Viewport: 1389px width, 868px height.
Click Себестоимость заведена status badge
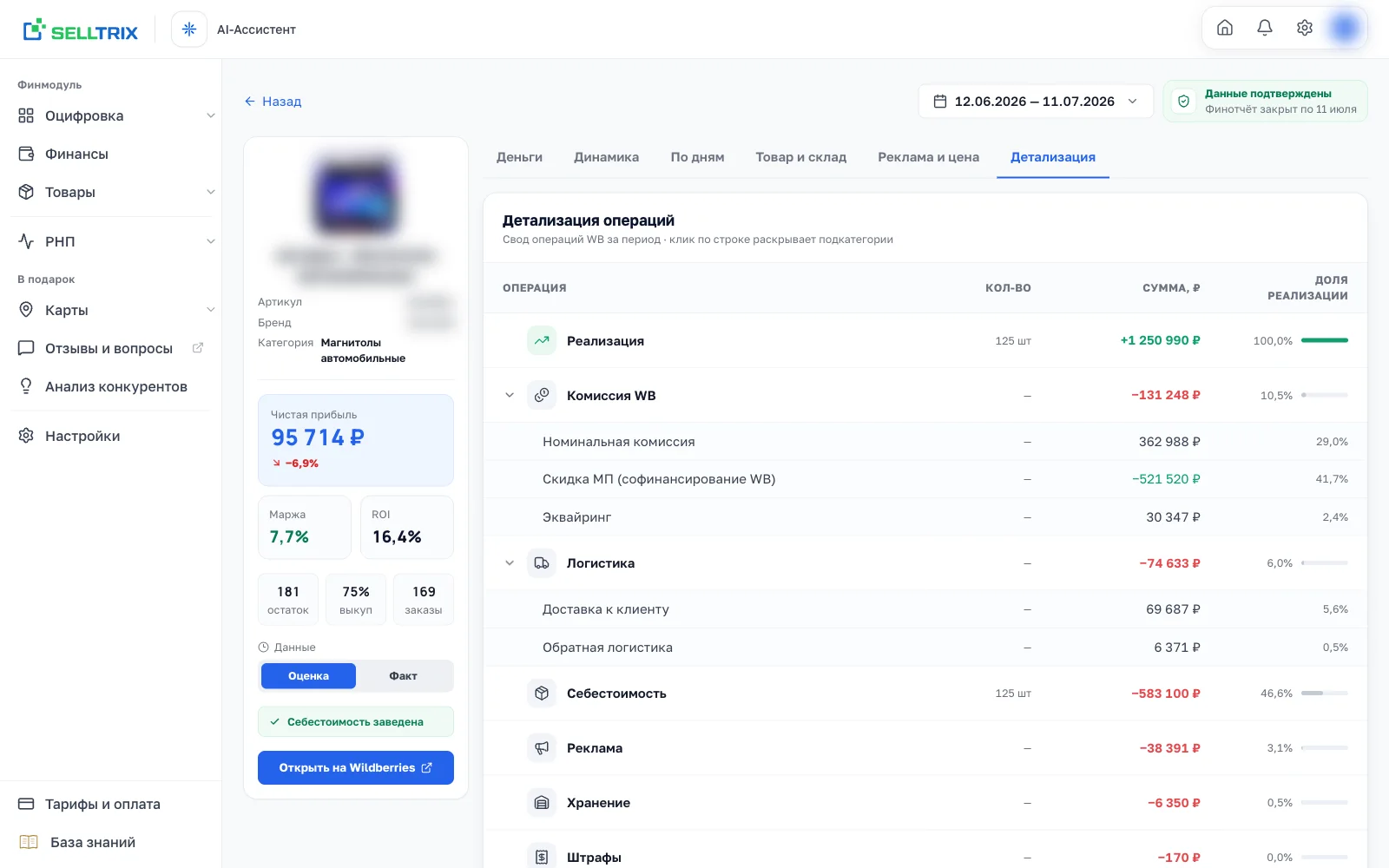click(356, 721)
